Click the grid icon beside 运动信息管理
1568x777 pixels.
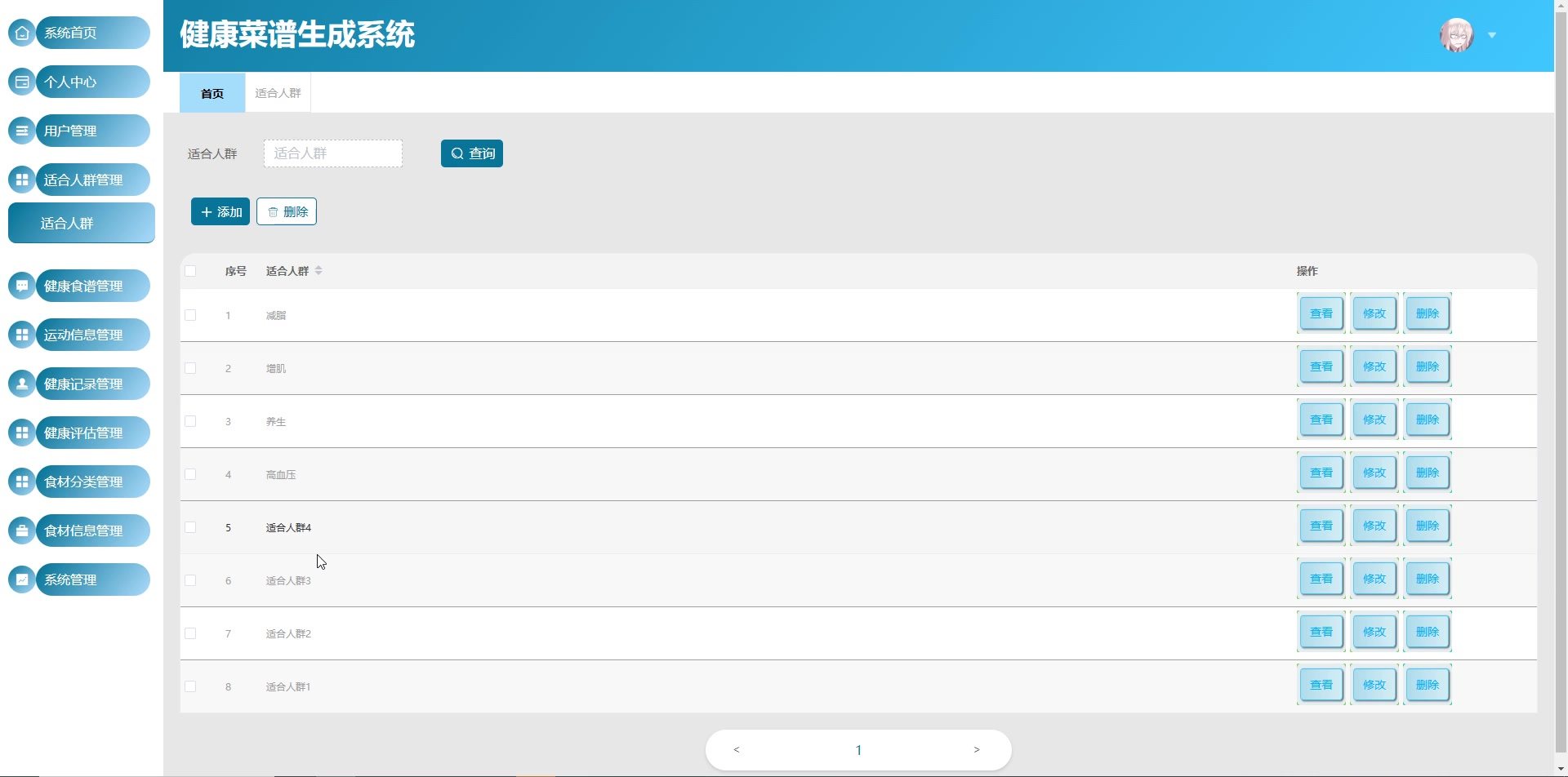coord(22,335)
